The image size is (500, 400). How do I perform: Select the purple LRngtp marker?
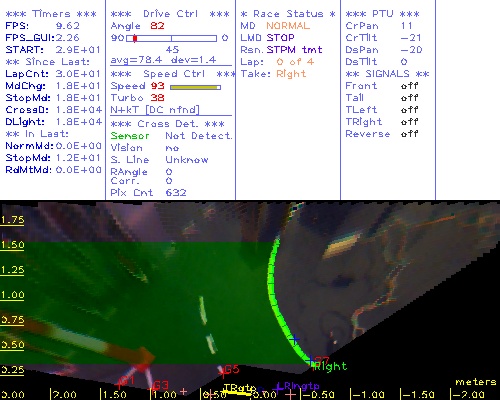[298, 386]
